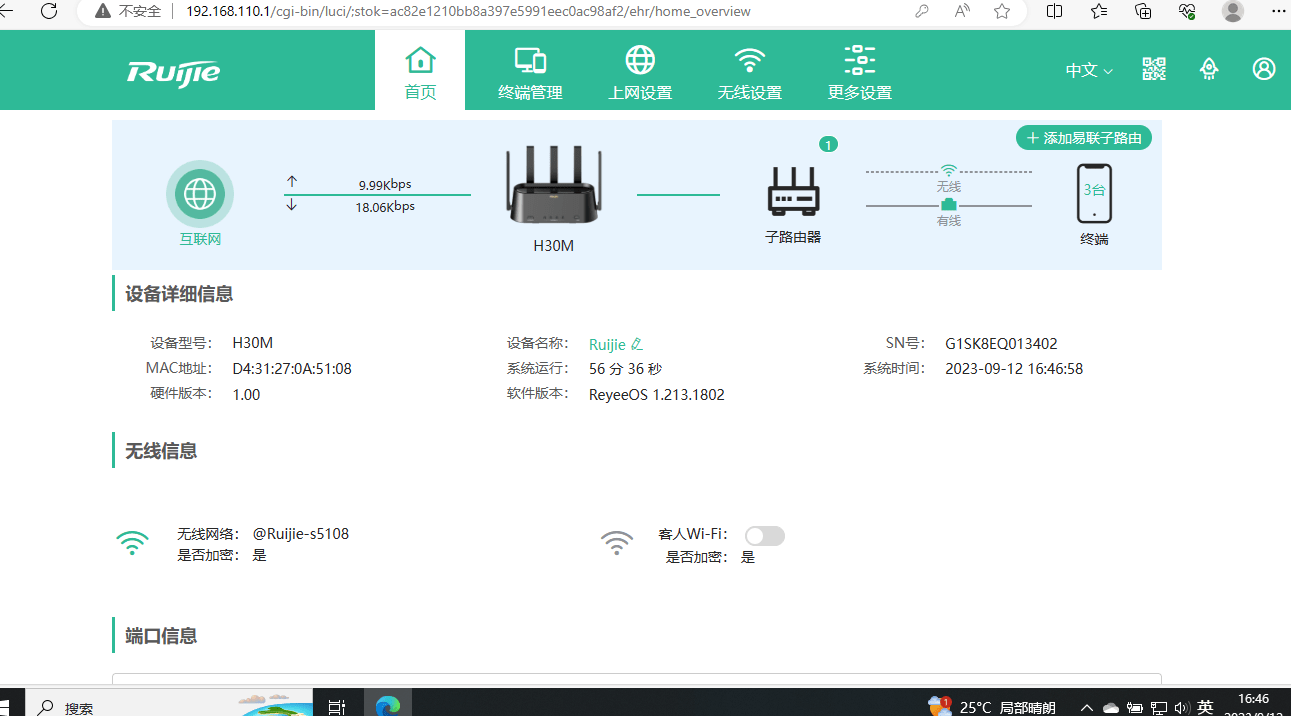The image size is (1291, 716).
Task: Open the collections icon in browser toolbar
Action: 1143,12
